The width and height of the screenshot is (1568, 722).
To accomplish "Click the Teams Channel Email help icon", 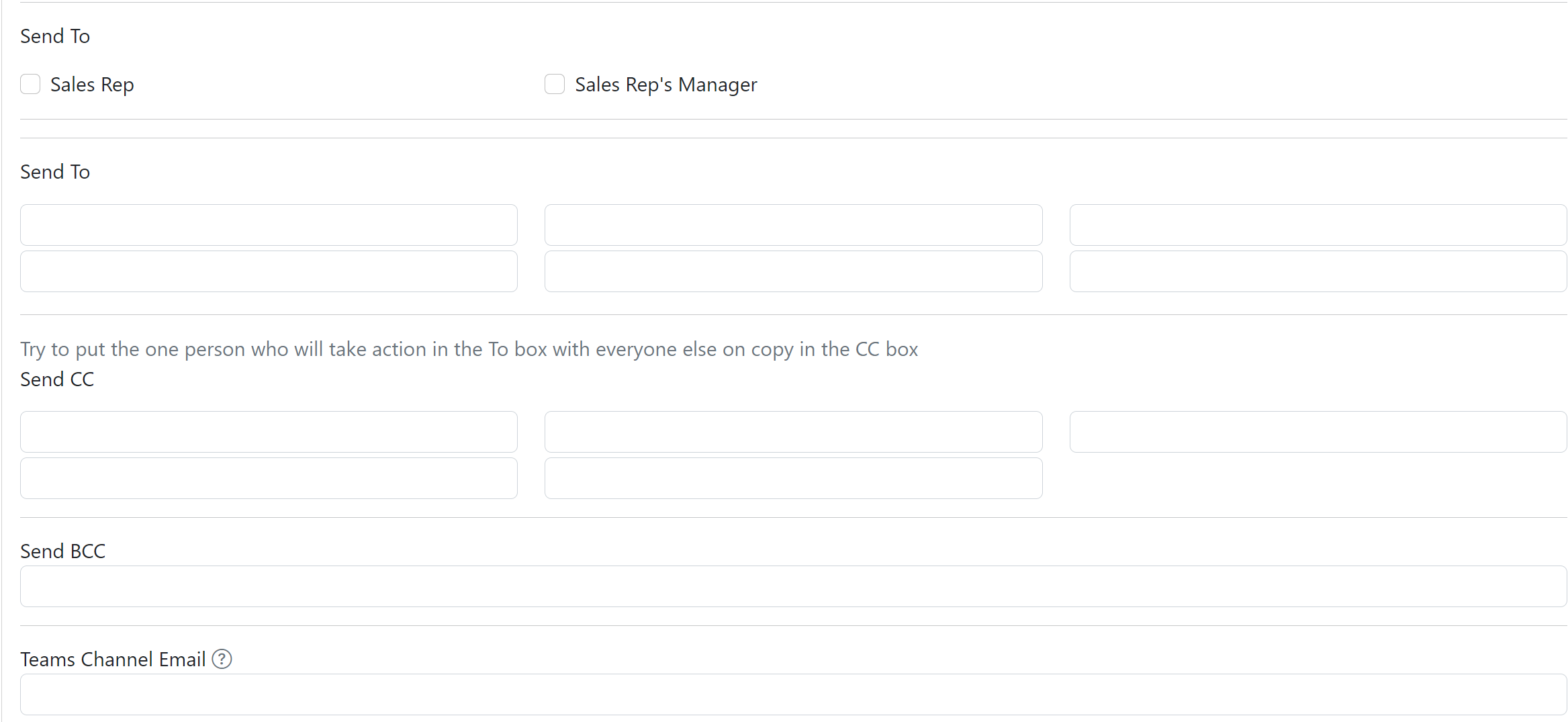I will click(x=222, y=659).
